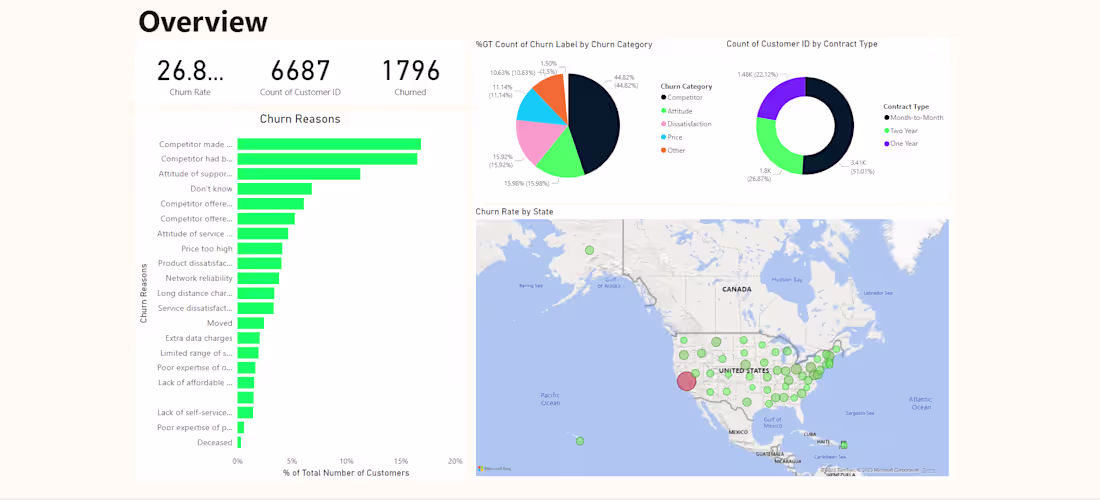
Task: Select the Price too high bar
Action: 260,248
